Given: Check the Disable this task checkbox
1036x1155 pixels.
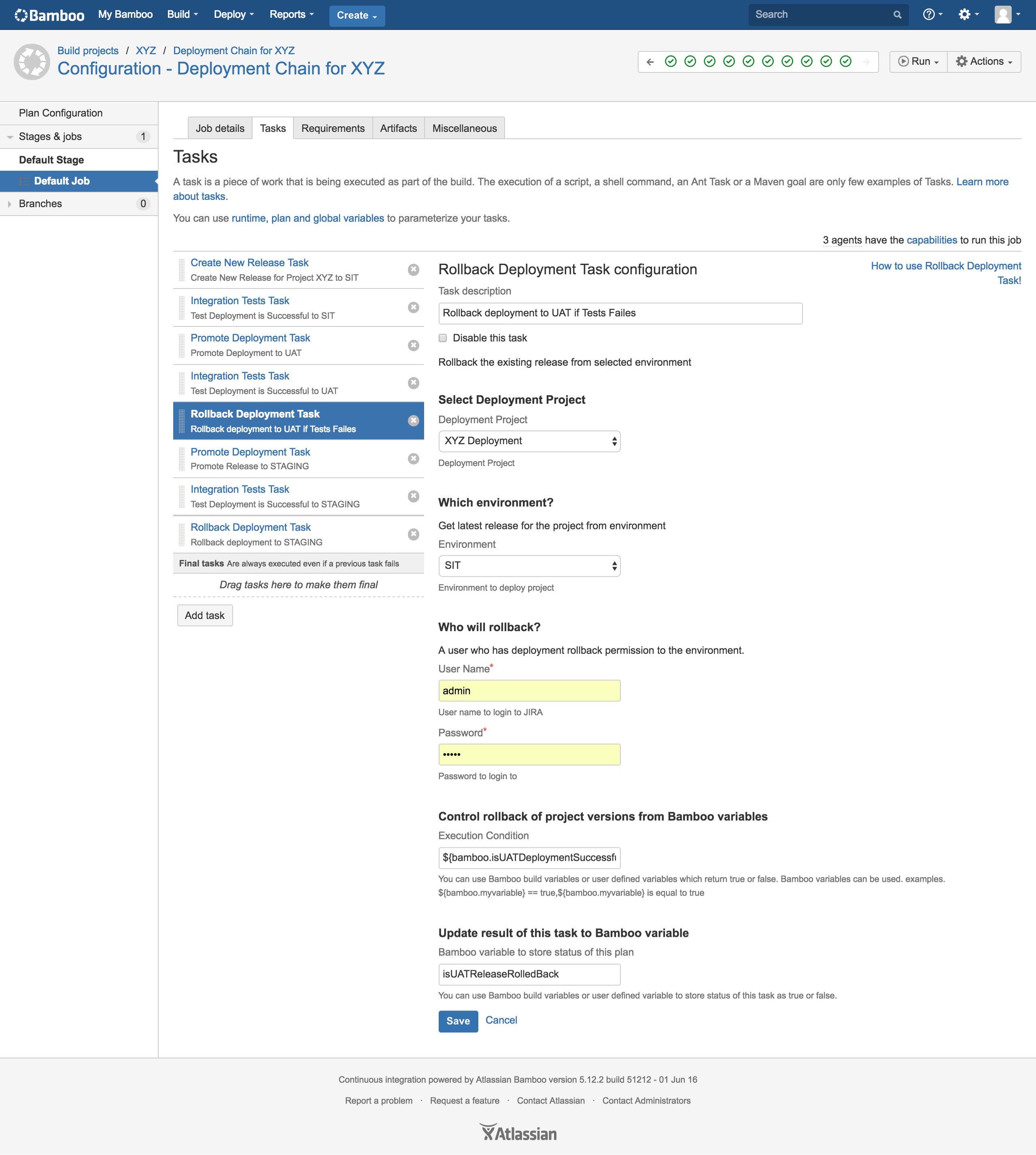Looking at the screenshot, I should (442, 338).
